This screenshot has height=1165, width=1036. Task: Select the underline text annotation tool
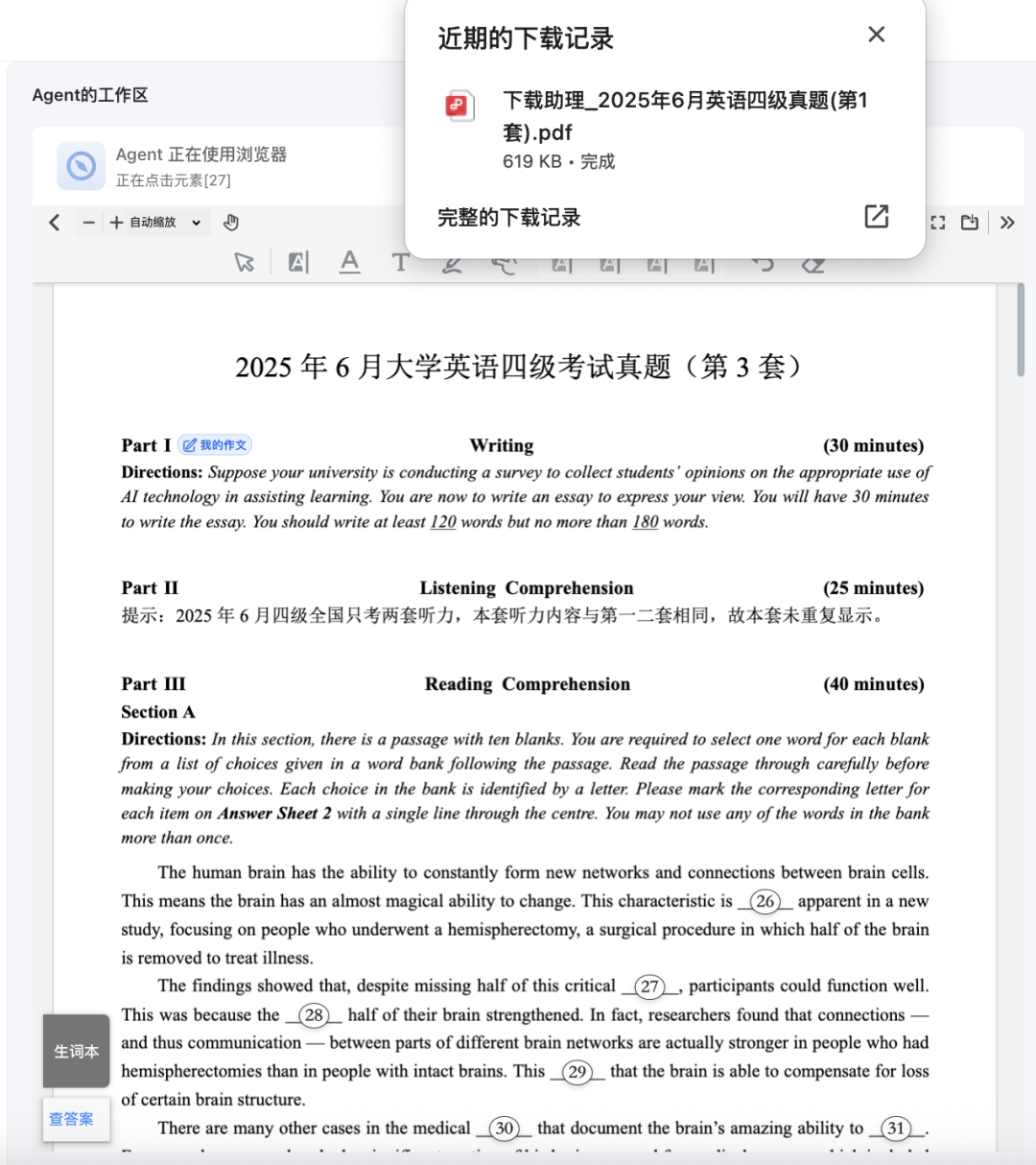click(x=350, y=262)
